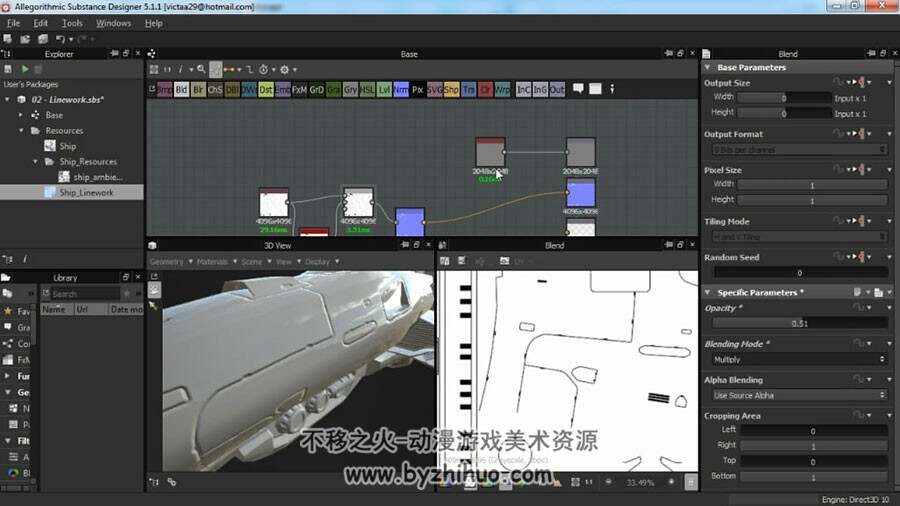Adjust the Output Size Width slider
The height and width of the screenshot is (506, 900).
click(784, 98)
